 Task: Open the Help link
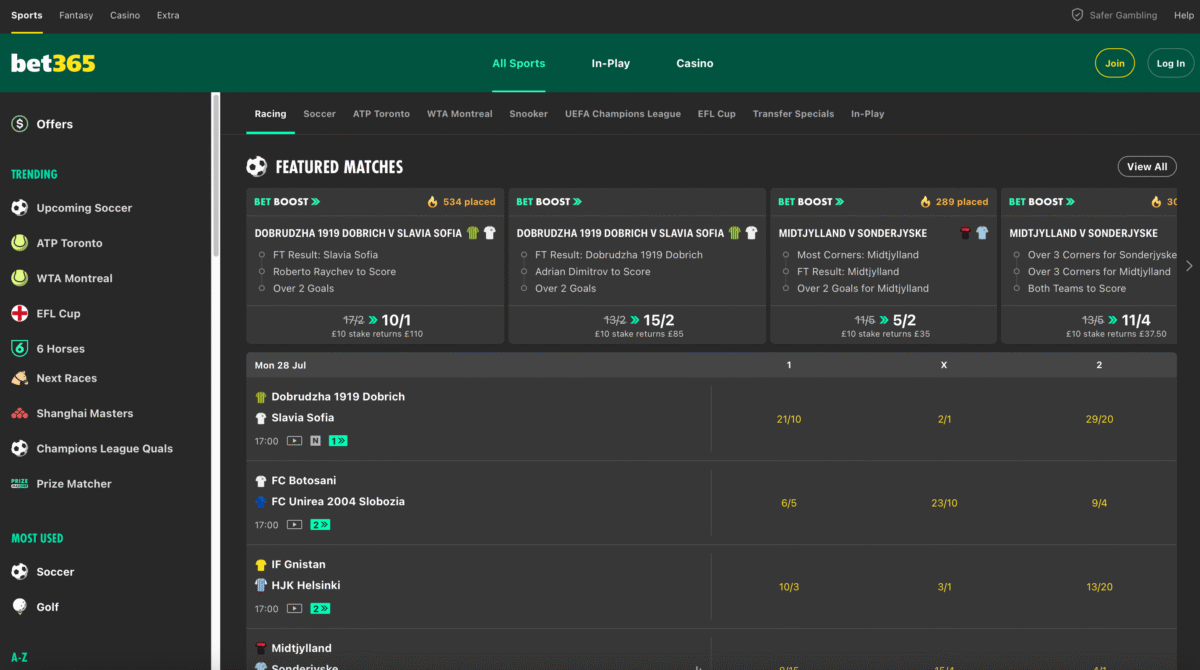1184,15
